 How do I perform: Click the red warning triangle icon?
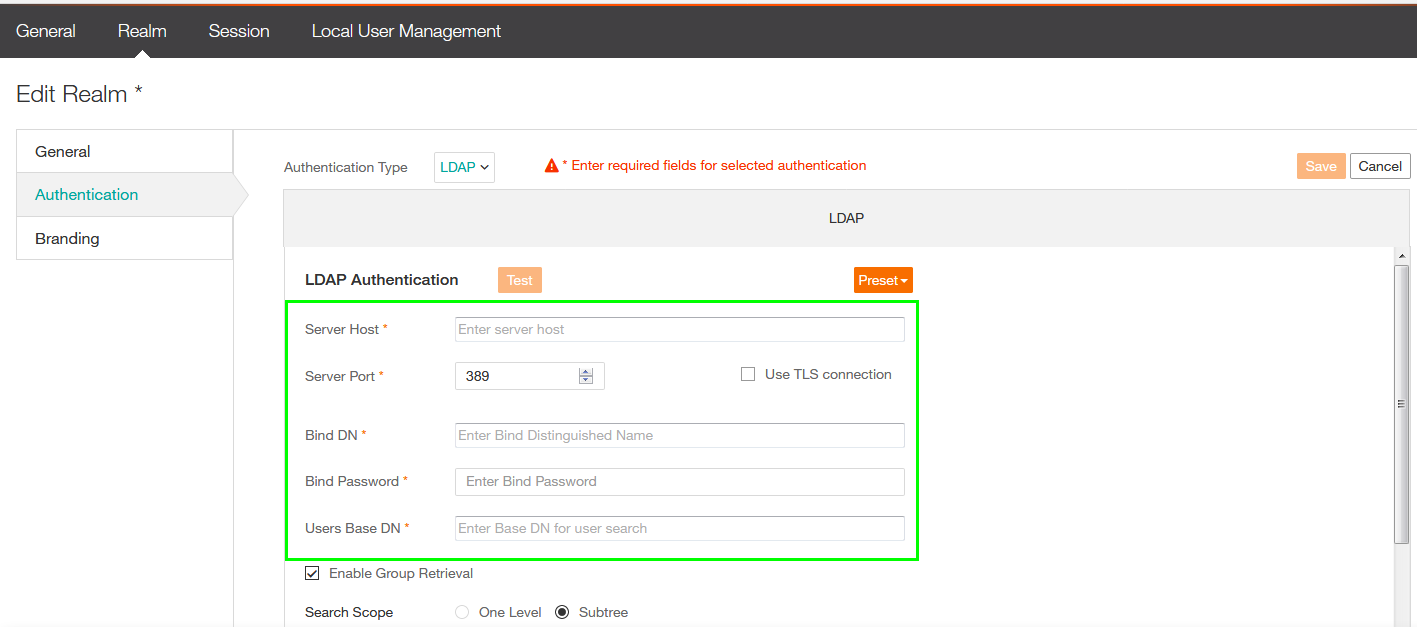(551, 166)
